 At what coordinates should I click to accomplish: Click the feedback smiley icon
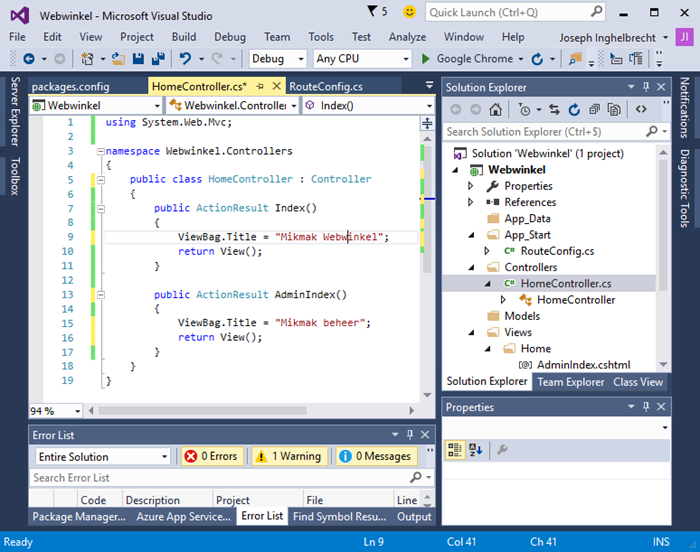pyautogui.click(x=409, y=12)
